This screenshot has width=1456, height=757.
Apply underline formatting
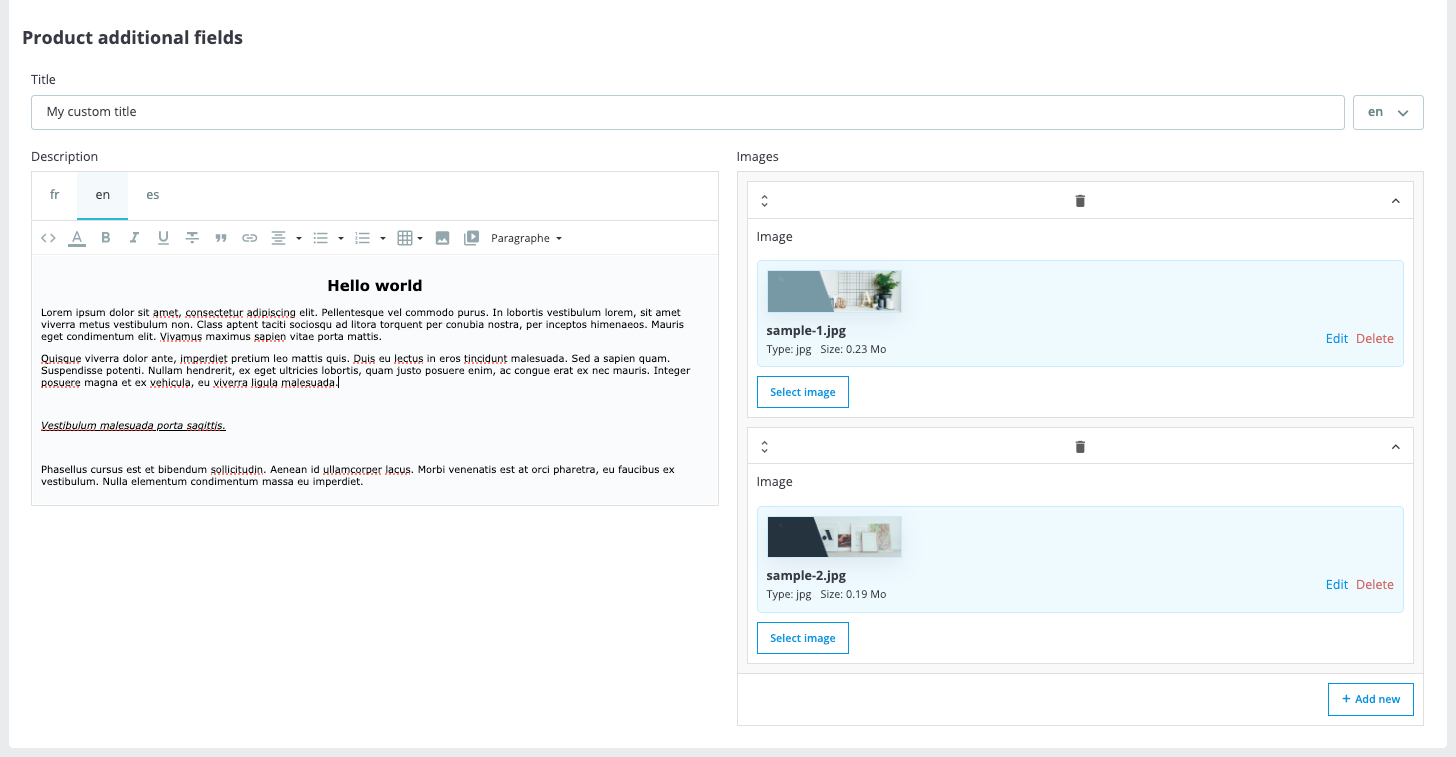click(x=163, y=238)
